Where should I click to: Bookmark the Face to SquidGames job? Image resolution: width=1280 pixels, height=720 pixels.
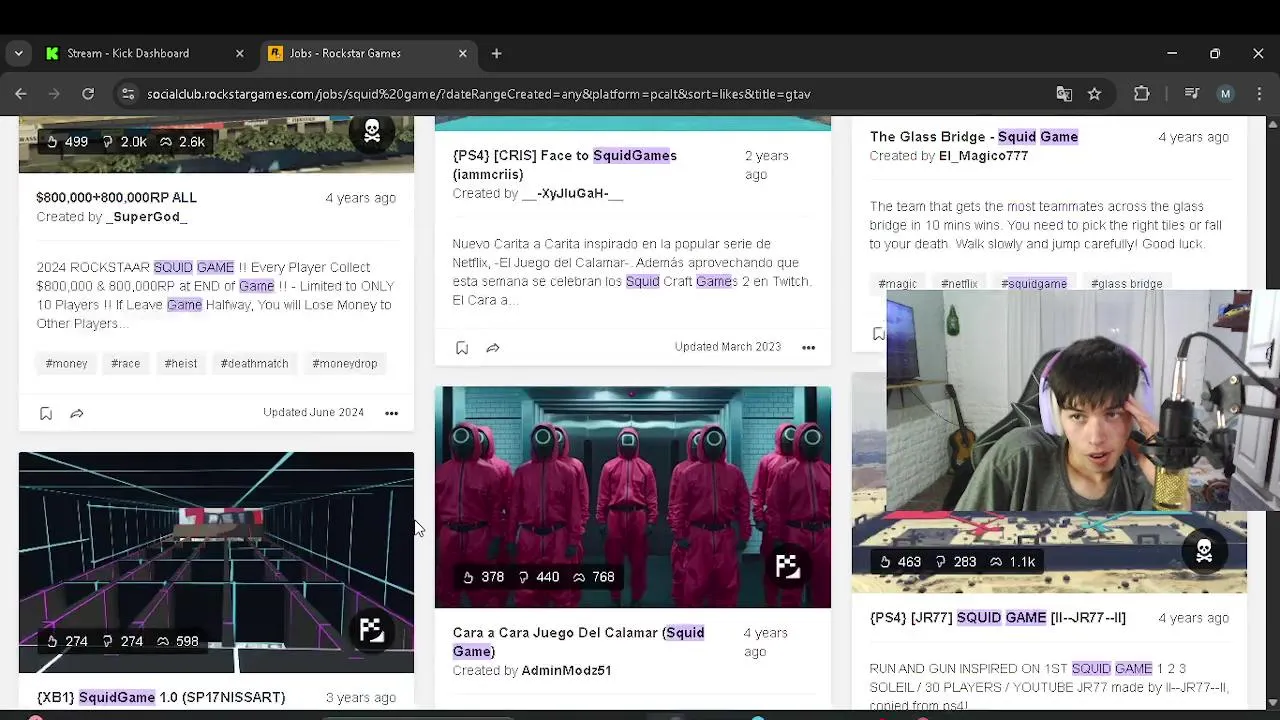[462, 348]
